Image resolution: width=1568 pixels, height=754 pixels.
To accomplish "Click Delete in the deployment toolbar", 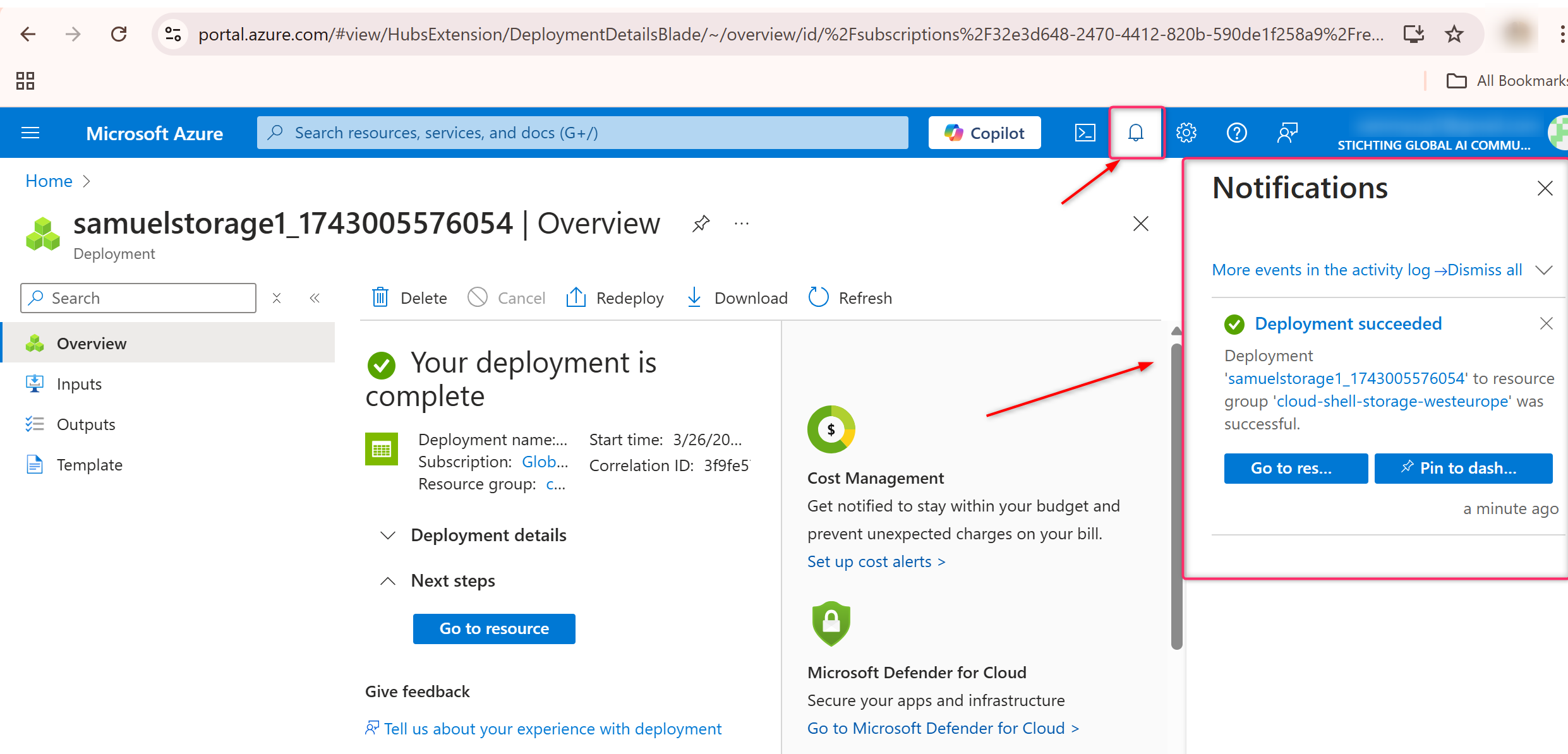I will click(409, 297).
